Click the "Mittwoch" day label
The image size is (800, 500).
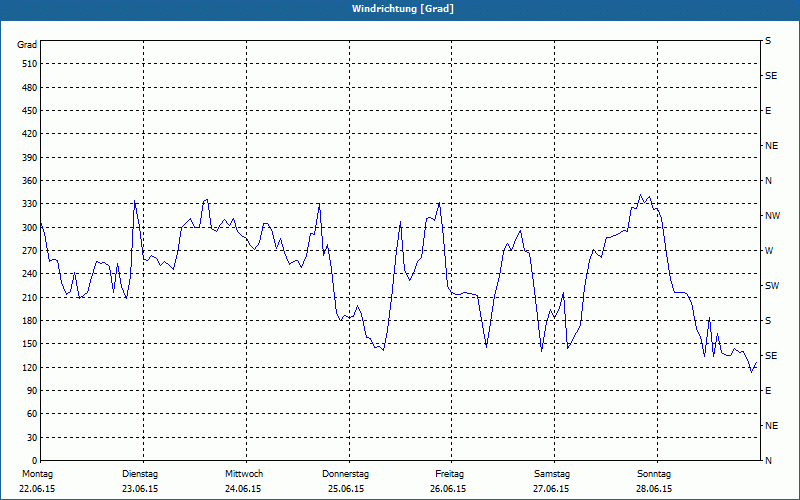(x=244, y=474)
